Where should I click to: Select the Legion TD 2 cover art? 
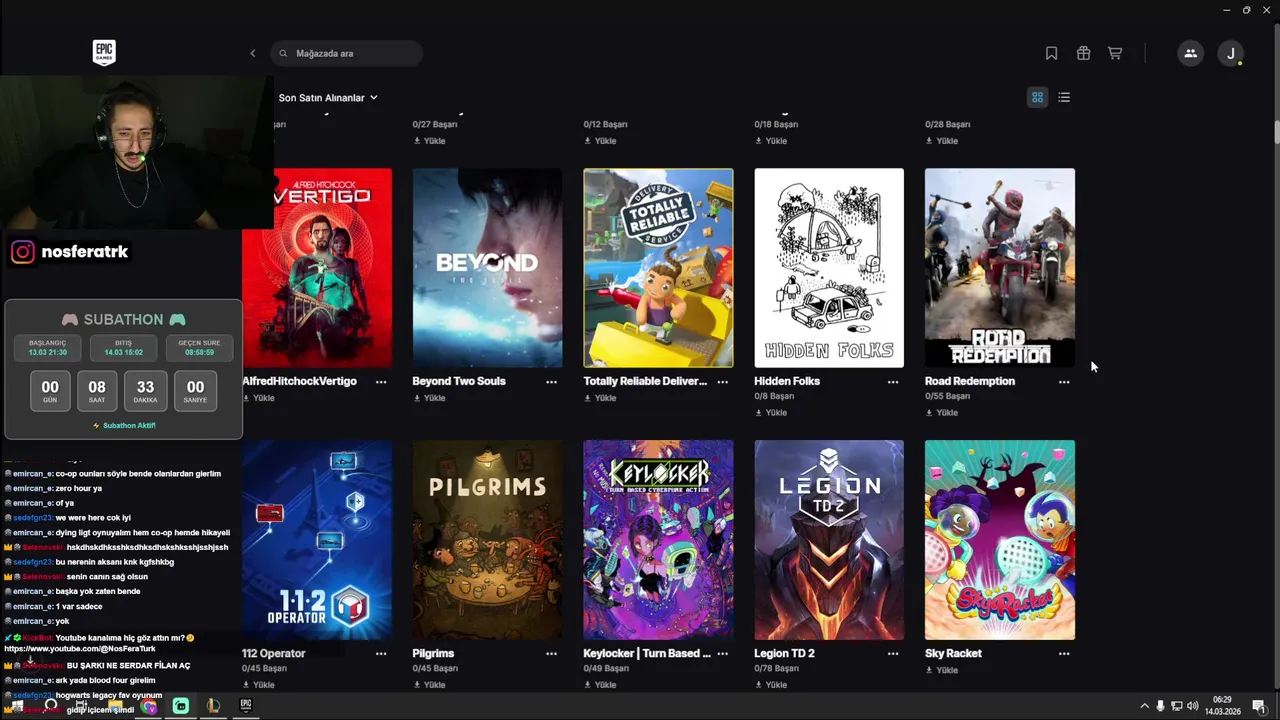point(829,540)
